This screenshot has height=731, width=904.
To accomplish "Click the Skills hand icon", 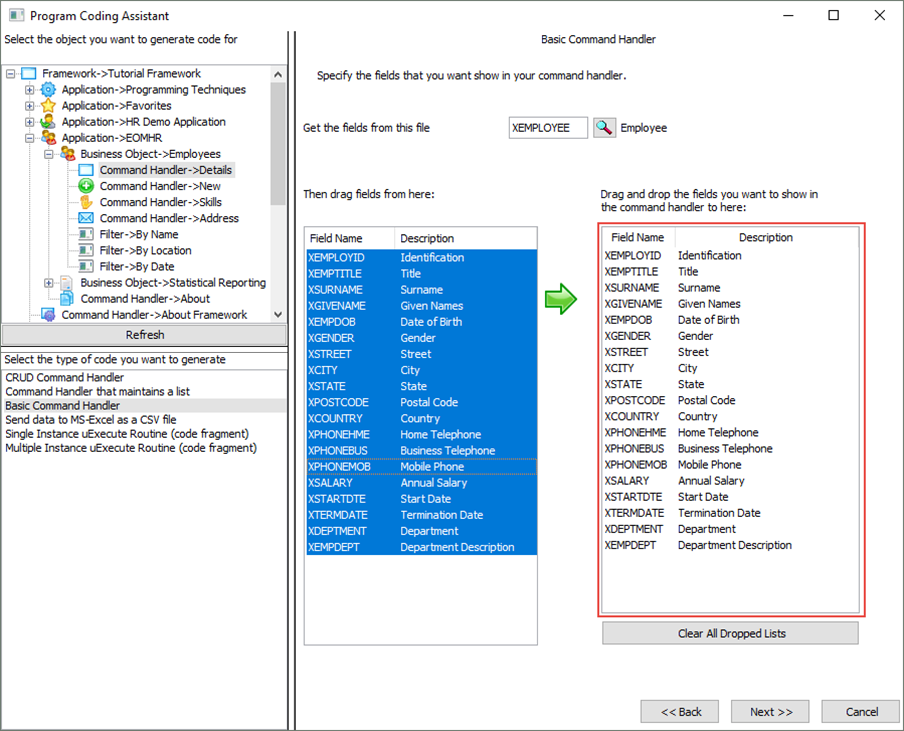I will point(86,202).
